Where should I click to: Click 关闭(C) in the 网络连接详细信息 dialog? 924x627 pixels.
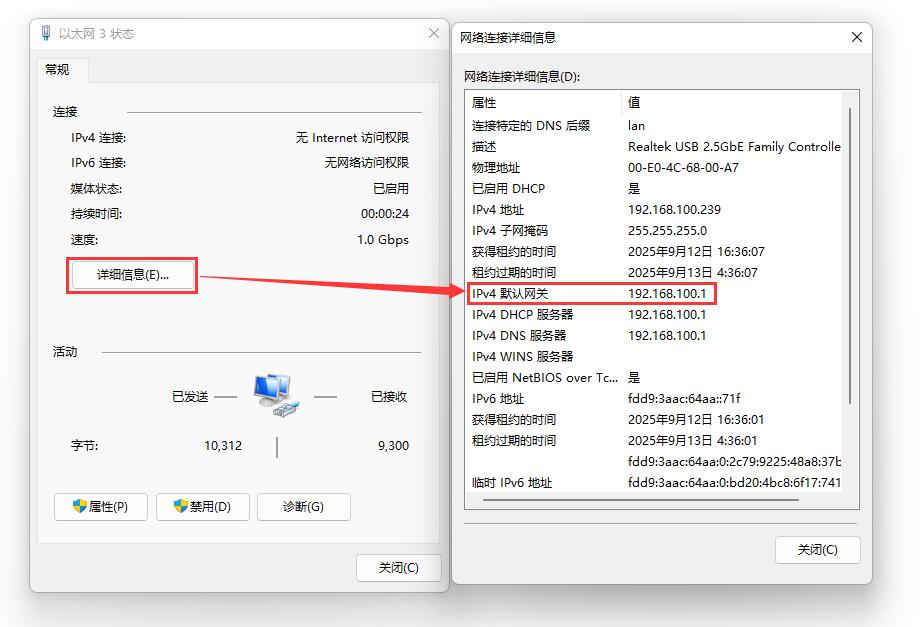coord(817,550)
